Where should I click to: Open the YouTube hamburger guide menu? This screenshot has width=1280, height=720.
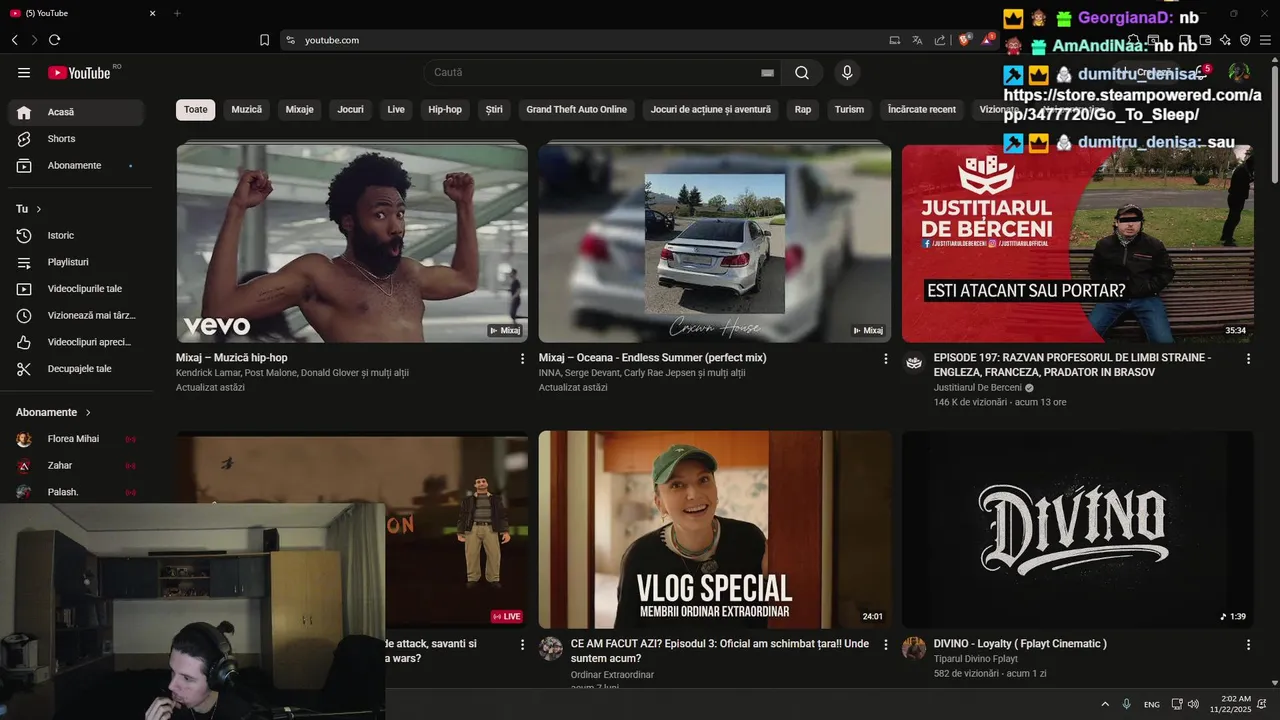(x=24, y=72)
